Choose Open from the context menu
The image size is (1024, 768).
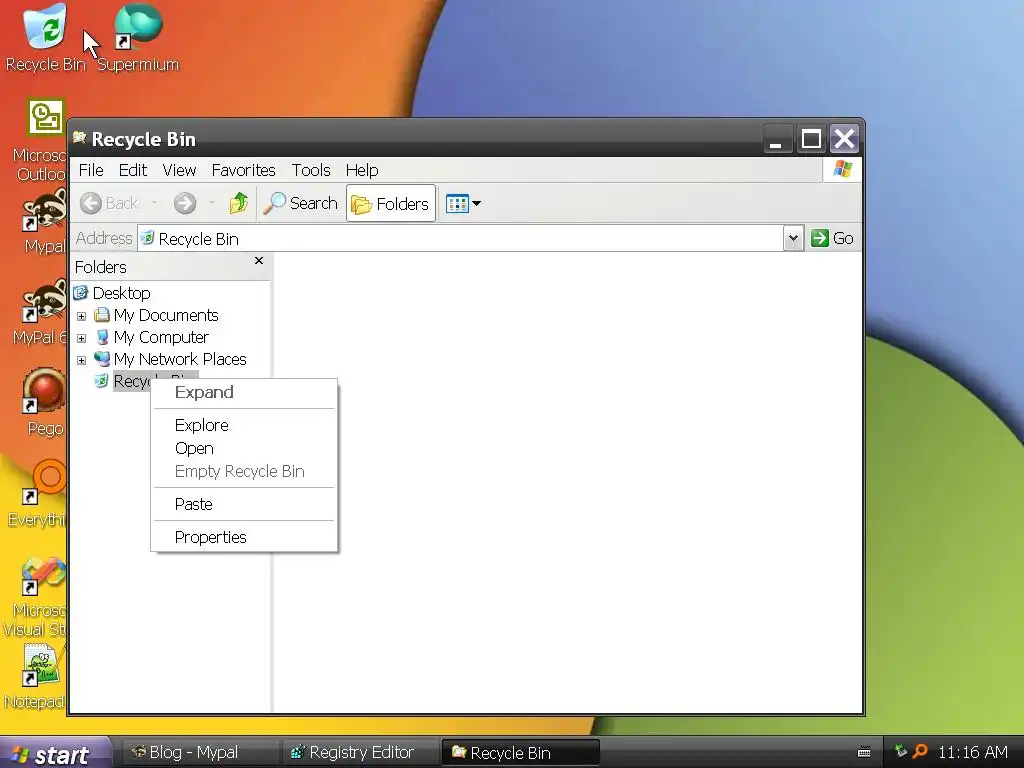click(x=244, y=449)
